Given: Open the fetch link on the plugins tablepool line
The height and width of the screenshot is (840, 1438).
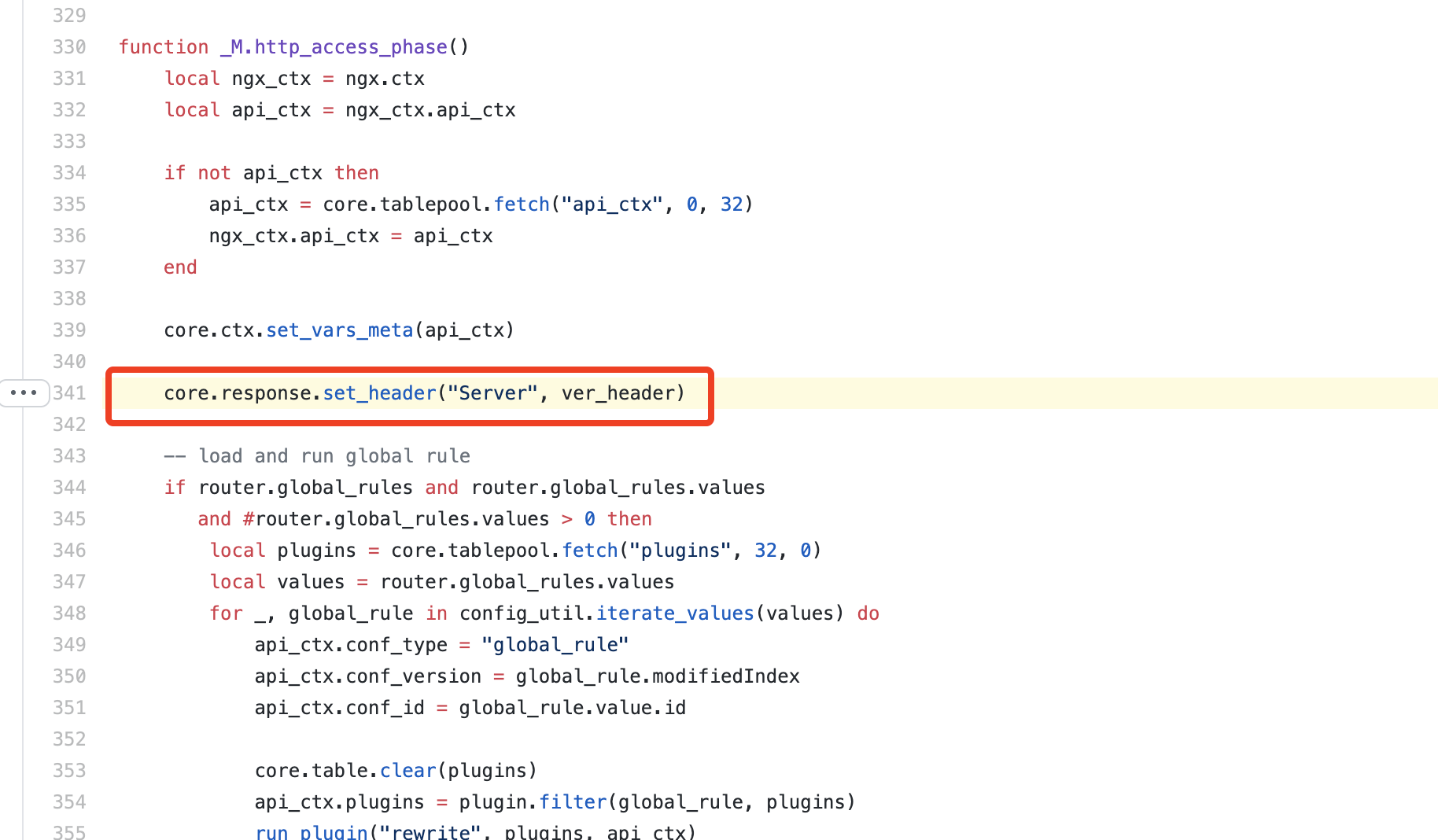Looking at the screenshot, I should (x=590, y=550).
